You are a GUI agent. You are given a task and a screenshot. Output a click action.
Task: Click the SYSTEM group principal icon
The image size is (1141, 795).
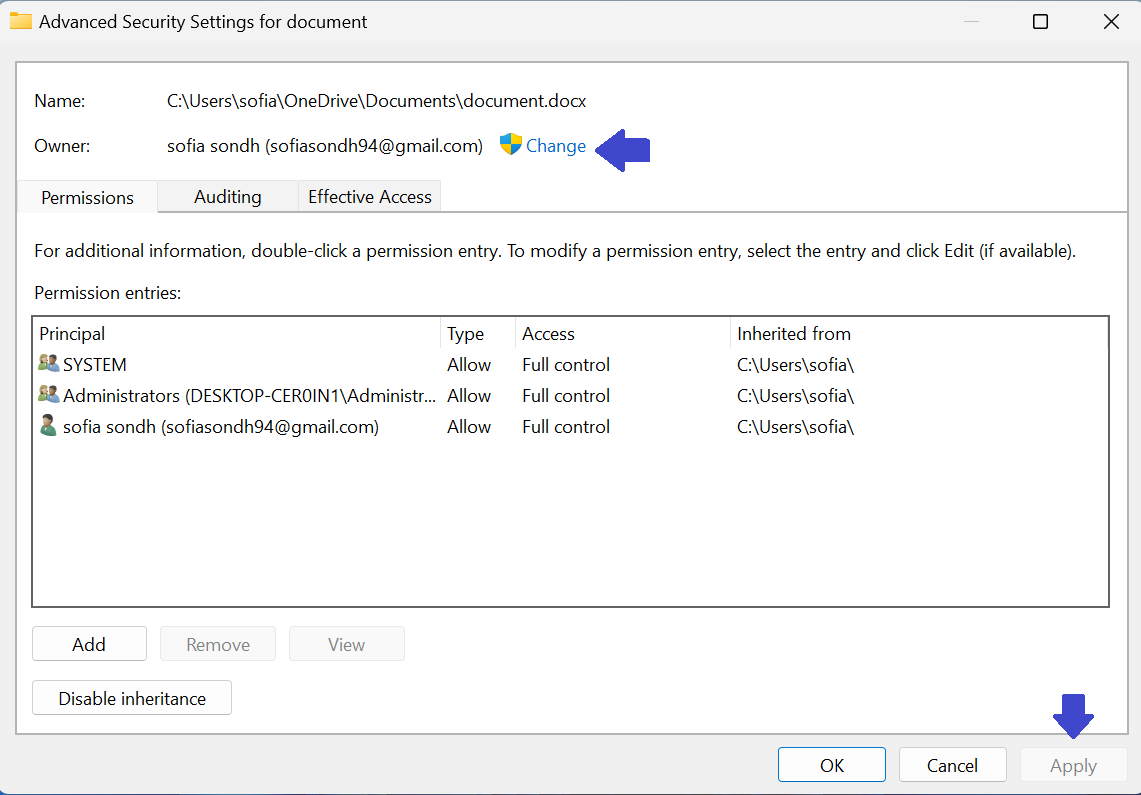[x=48, y=365]
